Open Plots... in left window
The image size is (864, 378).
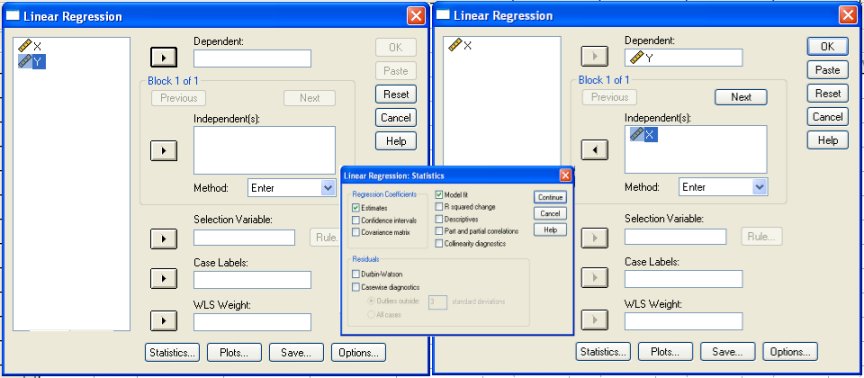[x=234, y=353]
